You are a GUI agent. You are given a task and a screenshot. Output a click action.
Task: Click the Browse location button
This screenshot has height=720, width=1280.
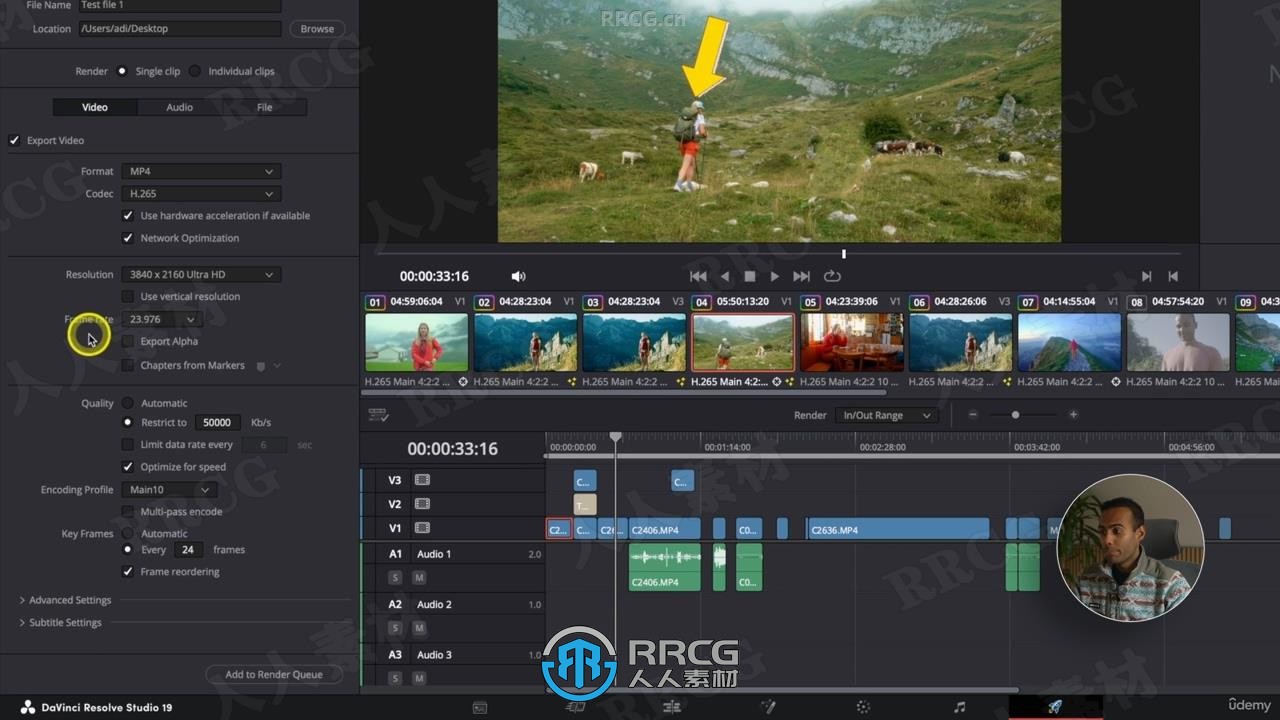317,29
